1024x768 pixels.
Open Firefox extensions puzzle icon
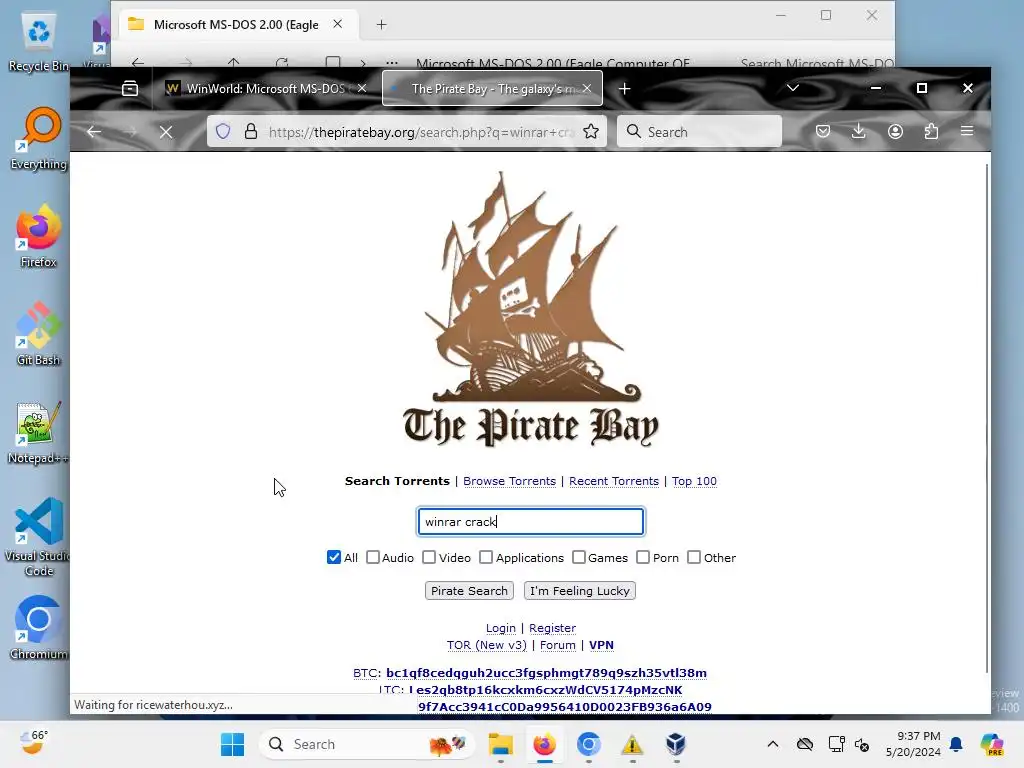coord(931,131)
